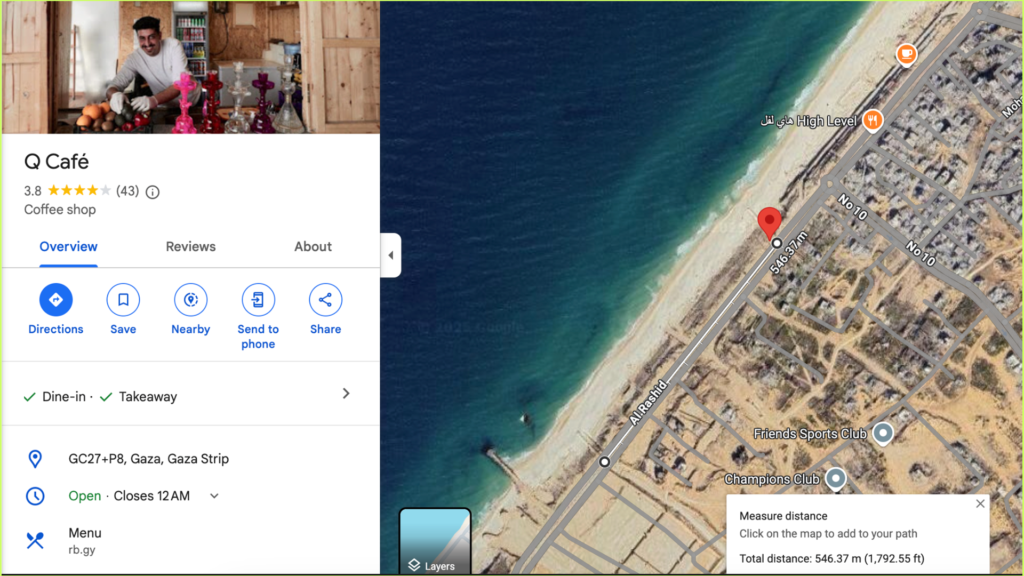Click the Total distance text

click(x=832, y=558)
